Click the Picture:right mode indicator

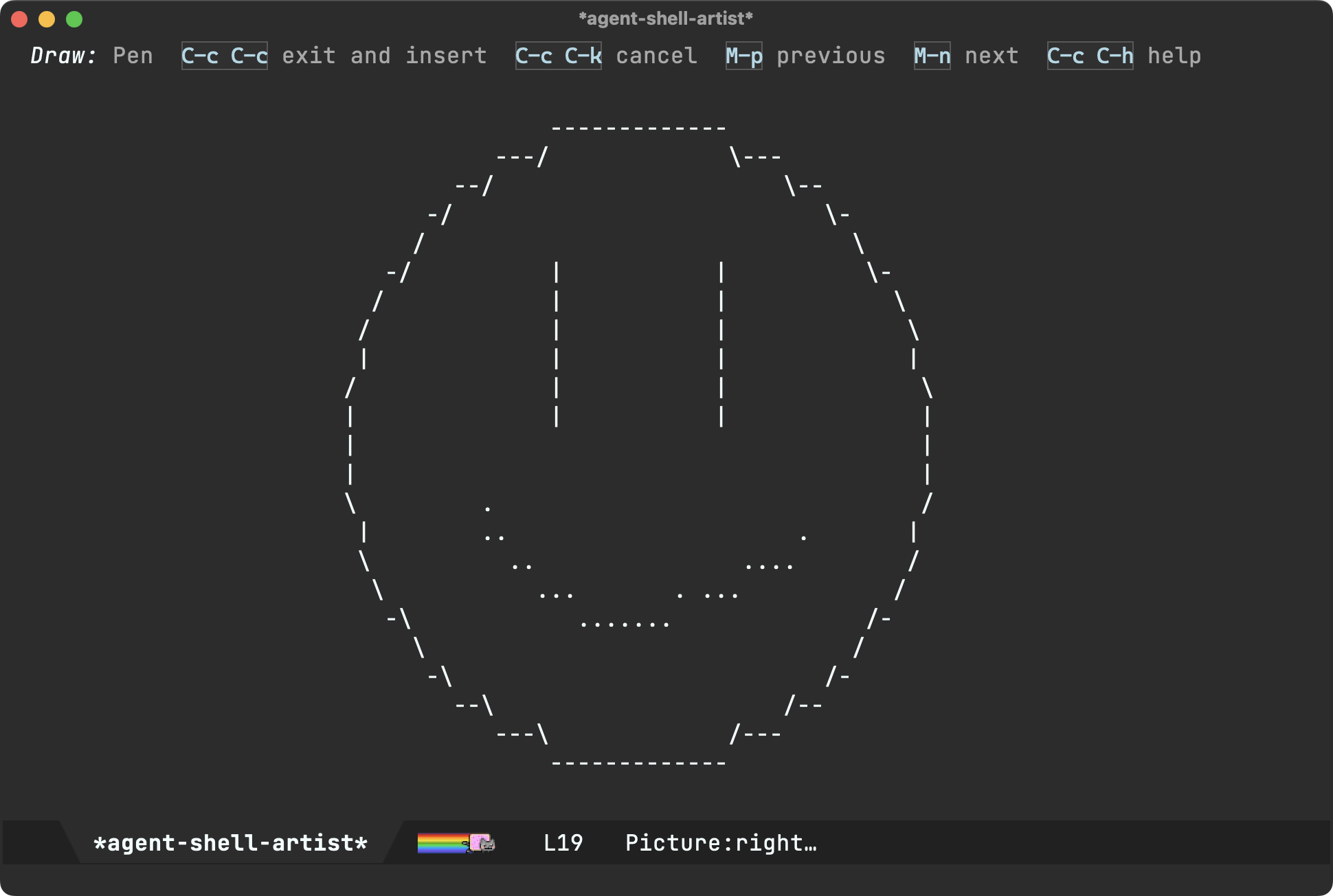point(721,842)
